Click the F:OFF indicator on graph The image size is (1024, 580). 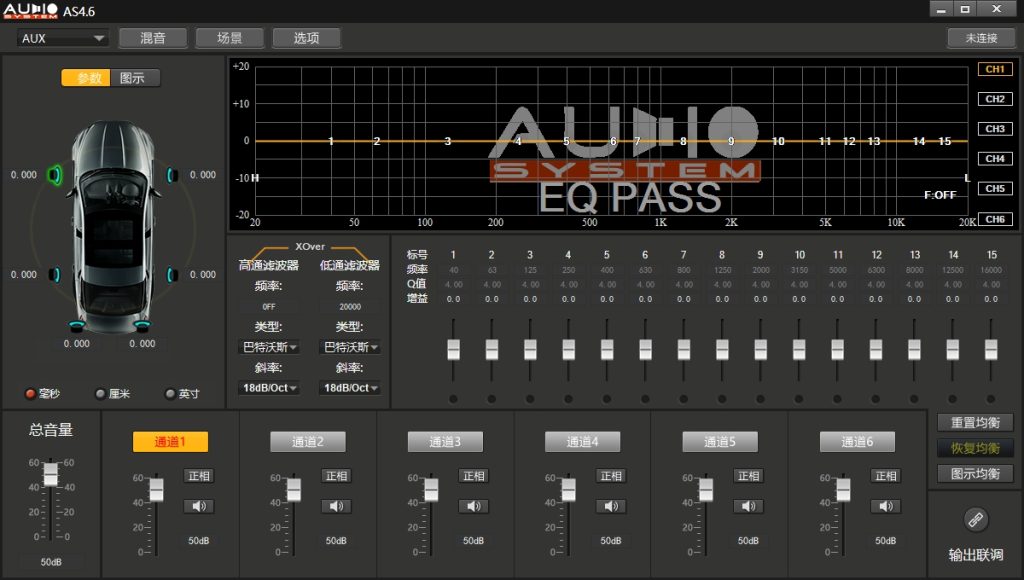coord(940,195)
